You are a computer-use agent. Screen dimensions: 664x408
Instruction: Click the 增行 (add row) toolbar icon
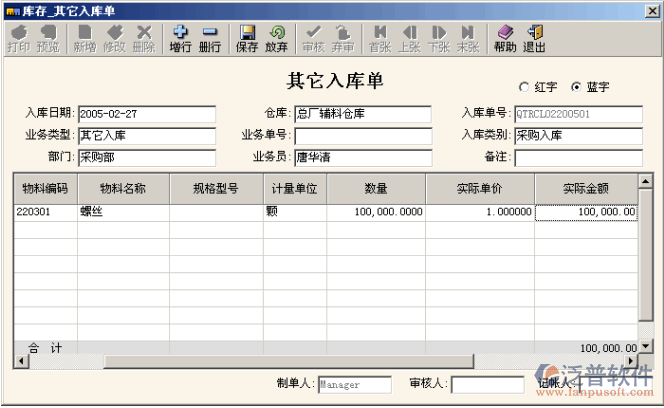180,38
